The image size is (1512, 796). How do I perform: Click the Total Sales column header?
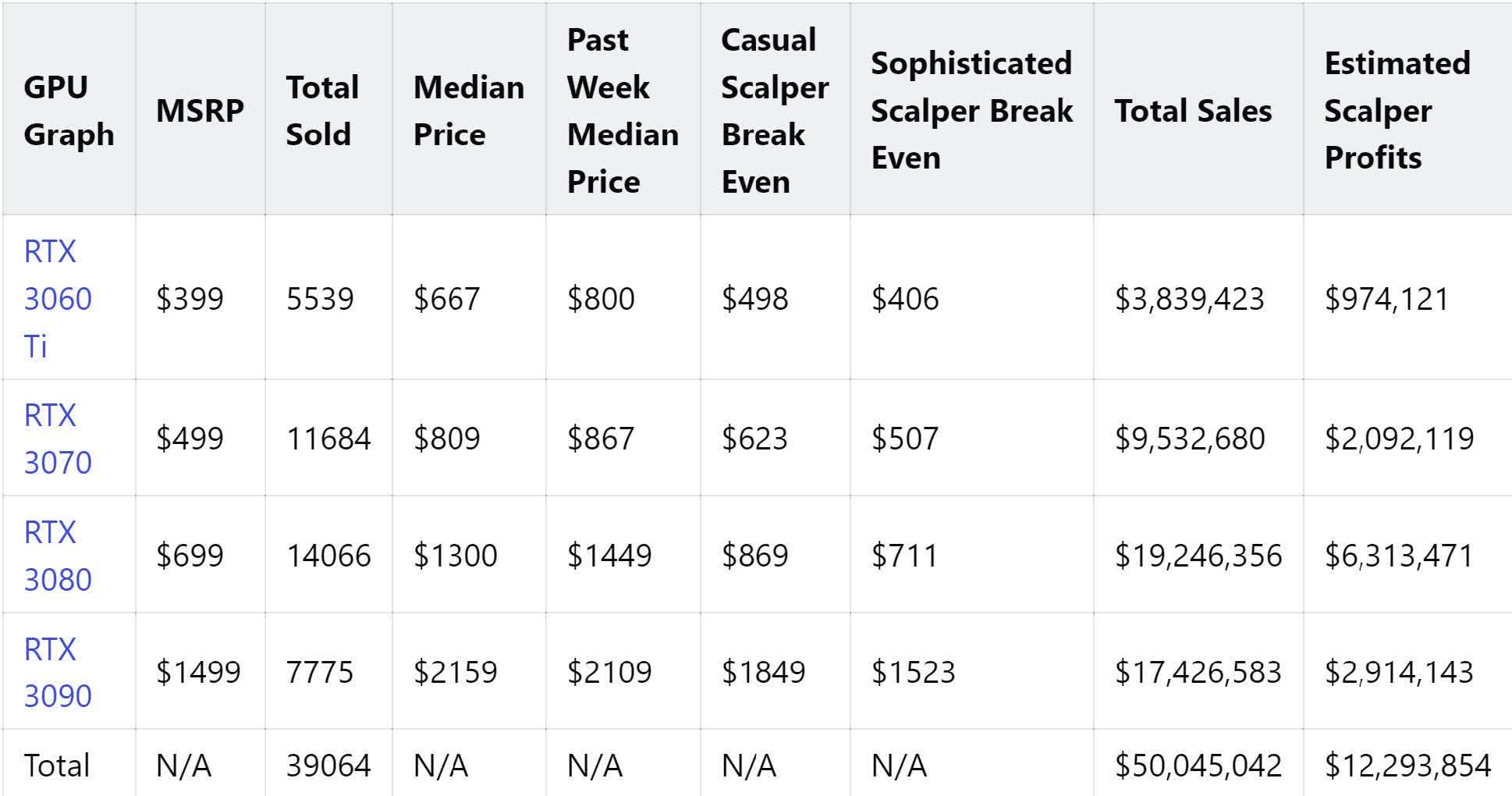pos(1193,111)
